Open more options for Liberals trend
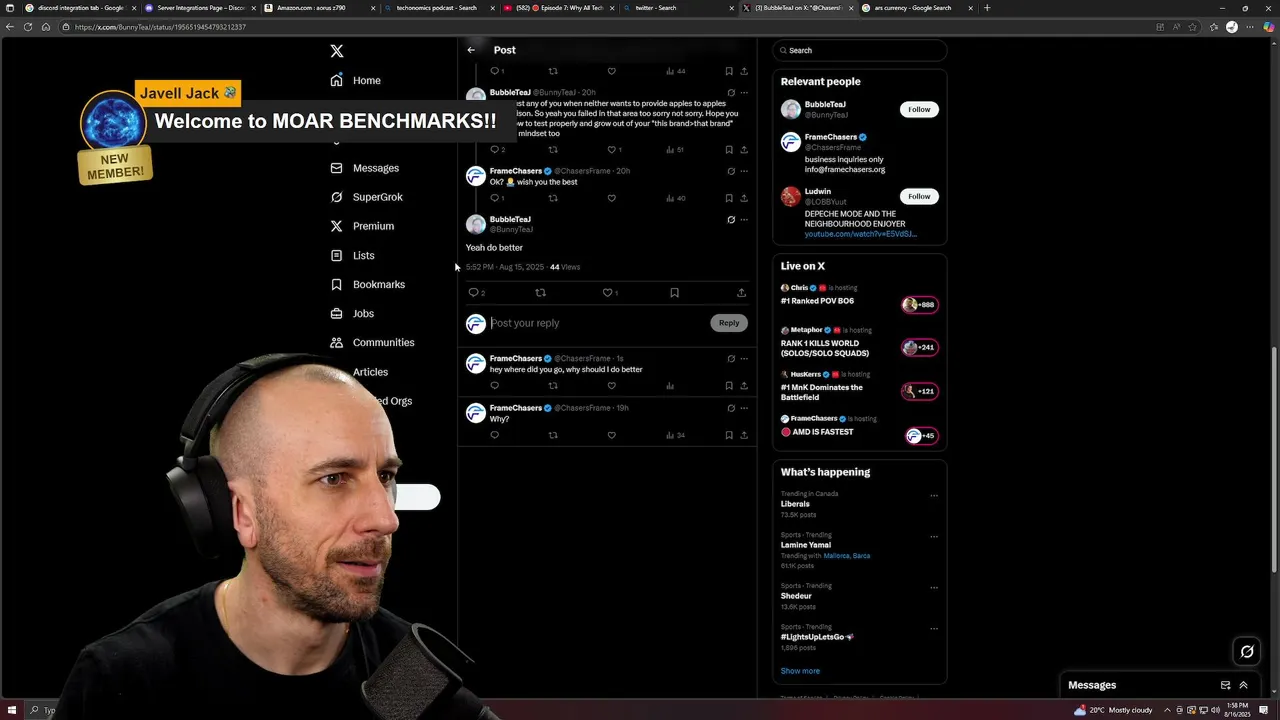 click(934, 495)
